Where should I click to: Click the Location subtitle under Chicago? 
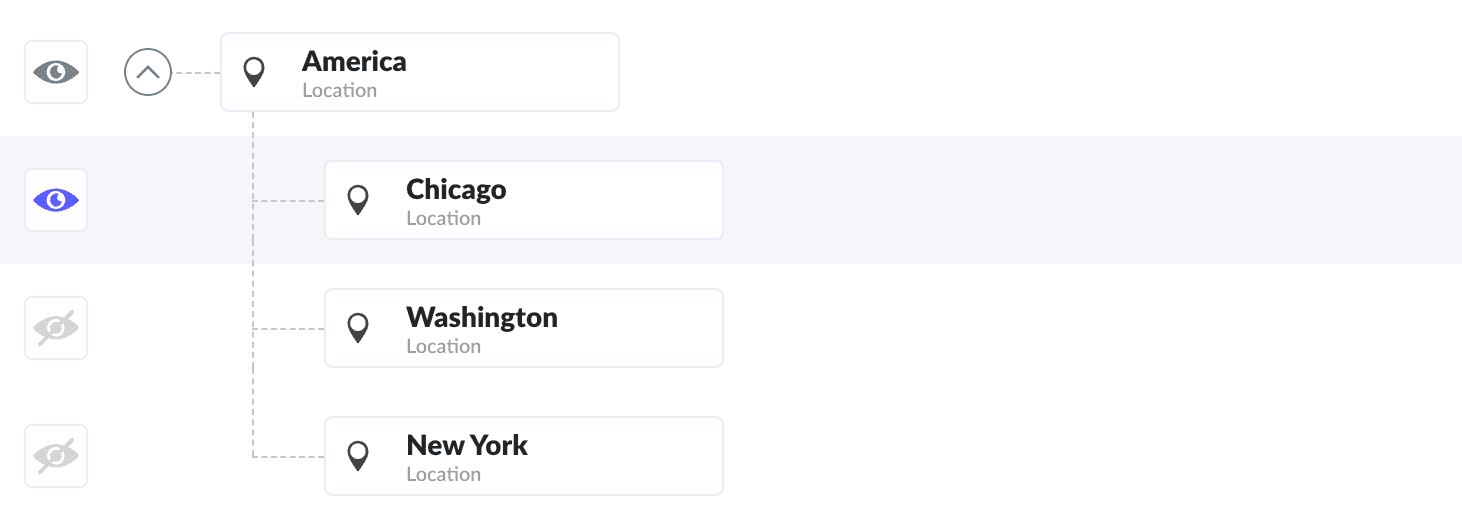444,219
